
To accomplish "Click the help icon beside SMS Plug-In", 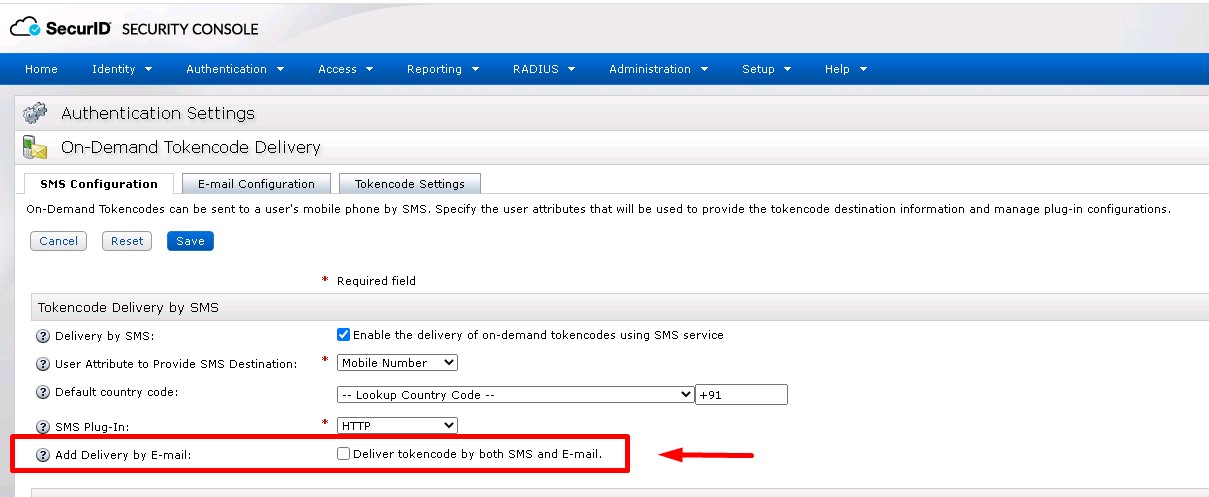I will pos(43,427).
